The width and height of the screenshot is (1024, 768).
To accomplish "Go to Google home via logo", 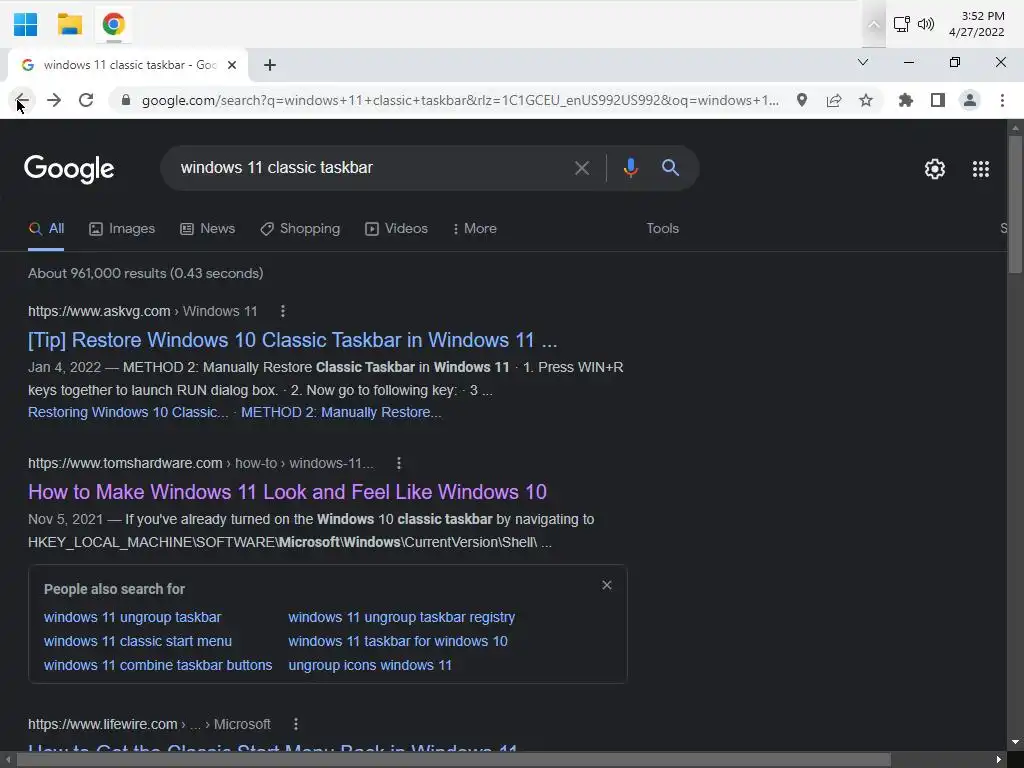I will (x=69, y=169).
